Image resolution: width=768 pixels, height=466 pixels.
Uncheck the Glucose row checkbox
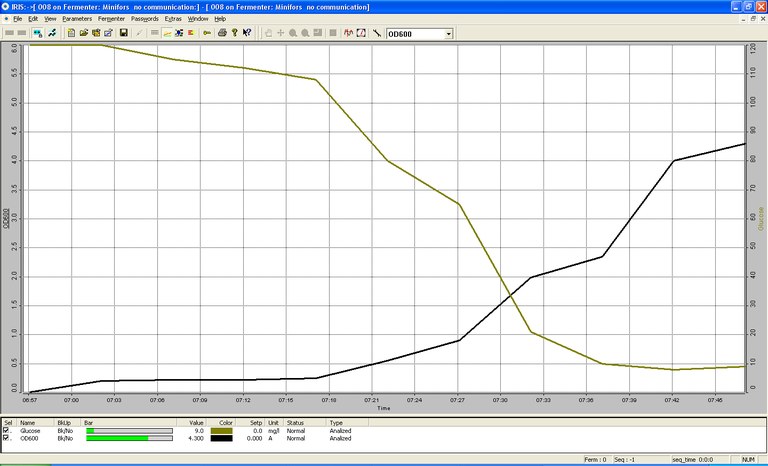click(x=7, y=431)
